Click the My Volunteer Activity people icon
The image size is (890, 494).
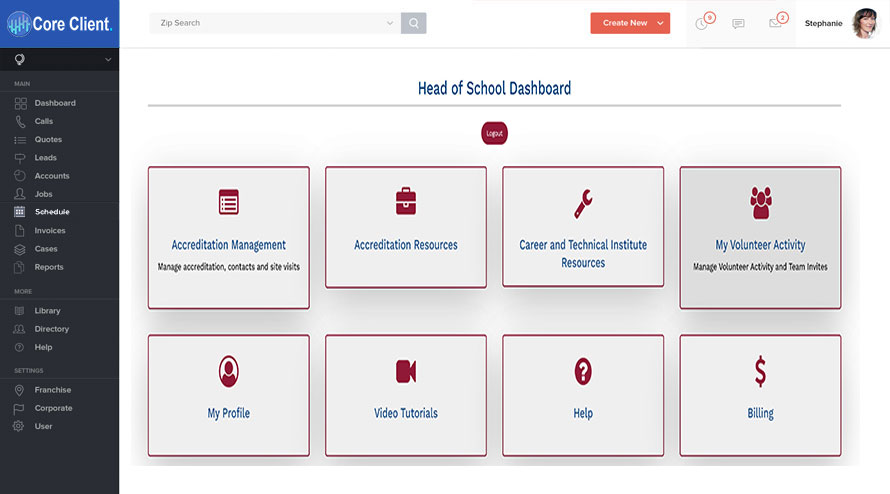tap(761, 202)
